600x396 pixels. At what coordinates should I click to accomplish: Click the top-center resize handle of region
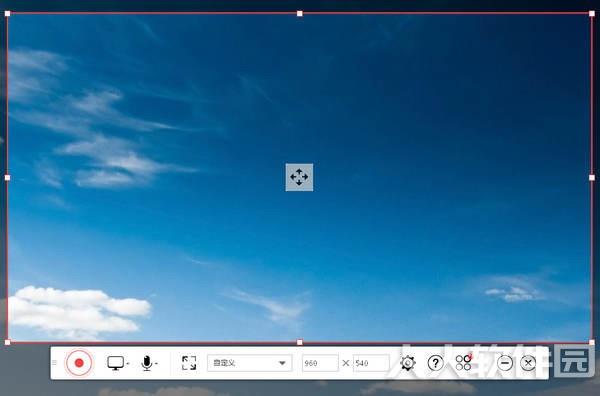point(300,14)
